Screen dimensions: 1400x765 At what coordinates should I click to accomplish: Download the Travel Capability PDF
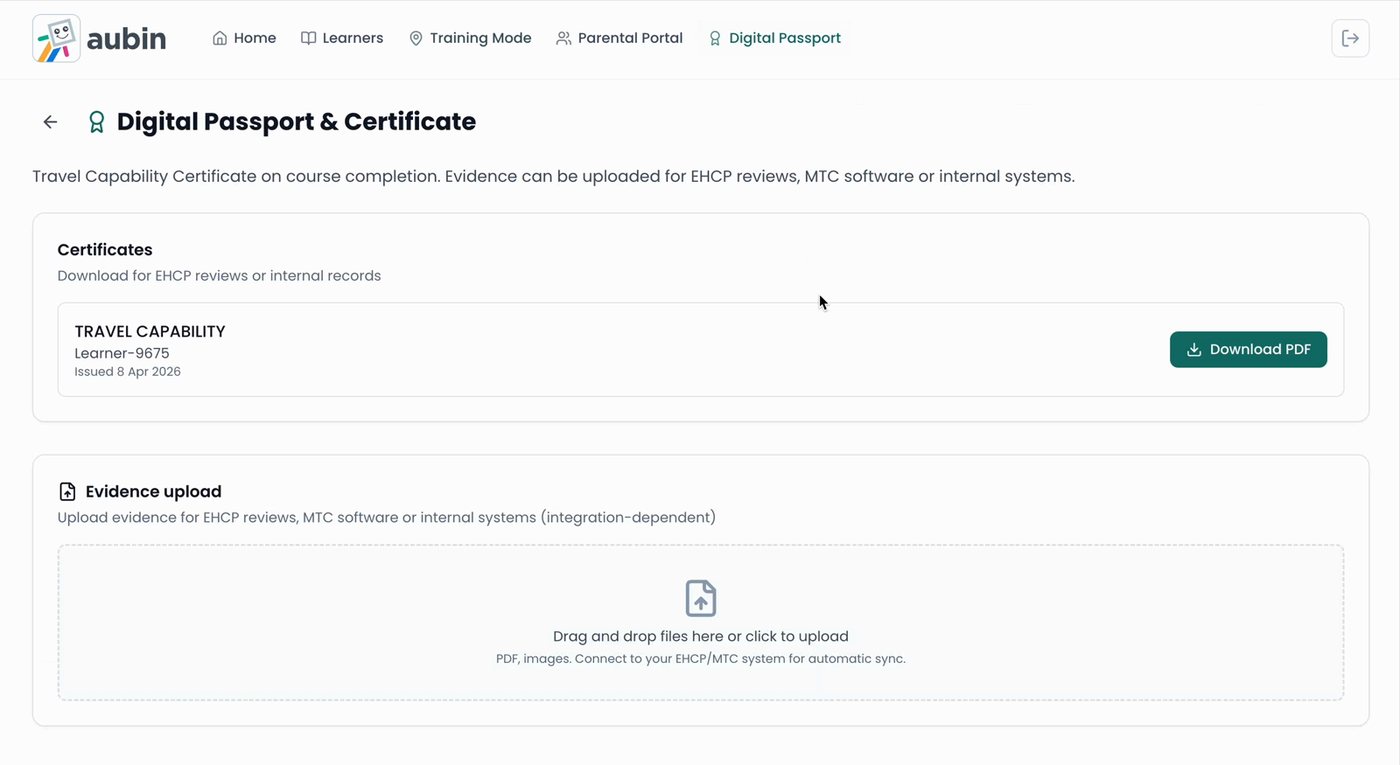point(1248,350)
